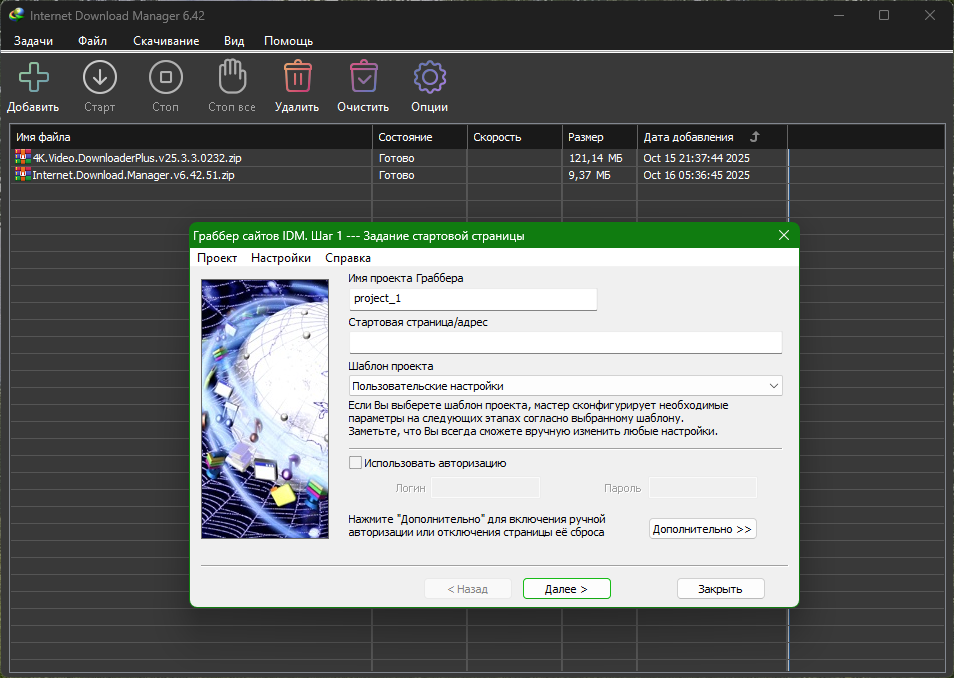
Task: Open the Настройки menu in grabber dialog
Action: click(281, 258)
